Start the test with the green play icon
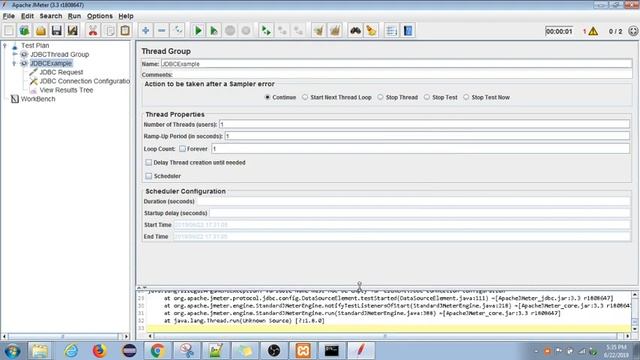This screenshot has width=640, height=360. click(x=198, y=31)
